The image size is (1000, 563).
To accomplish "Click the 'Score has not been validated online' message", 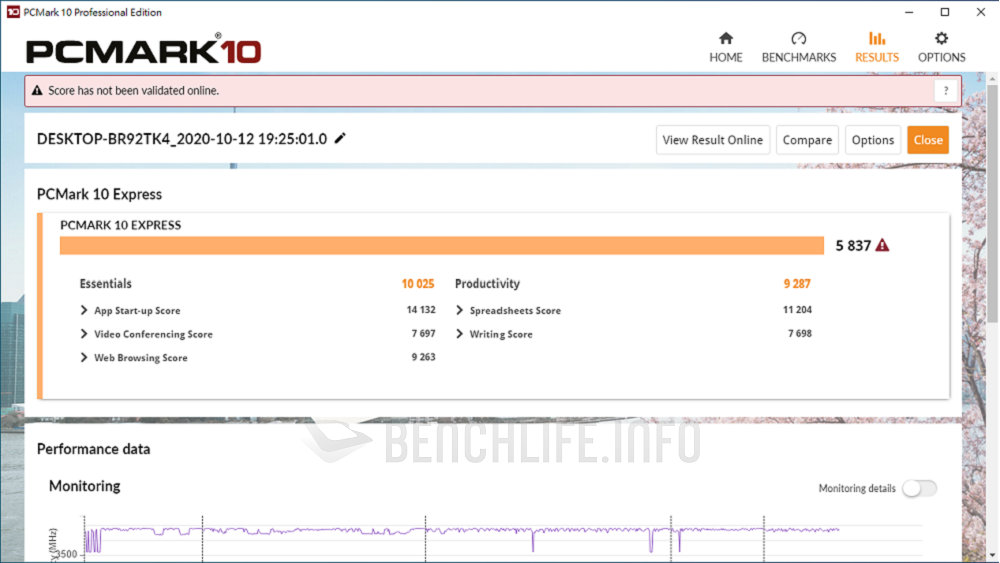I will pos(133,91).
